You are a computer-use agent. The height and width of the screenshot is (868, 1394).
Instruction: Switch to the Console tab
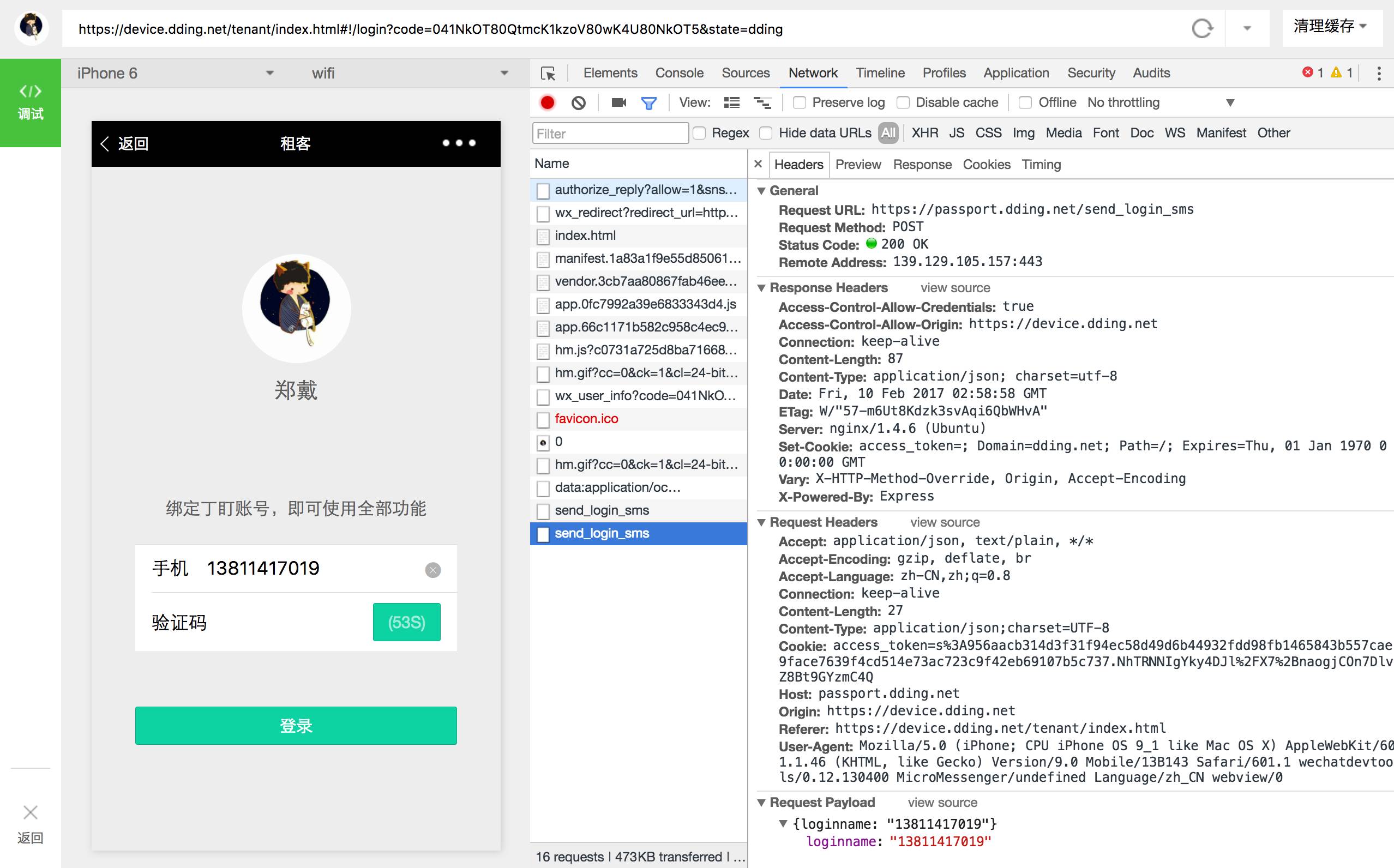(678, 73)
